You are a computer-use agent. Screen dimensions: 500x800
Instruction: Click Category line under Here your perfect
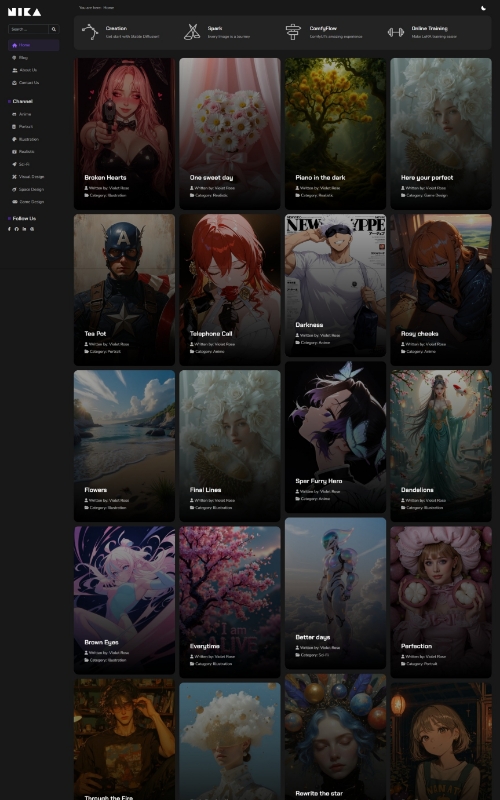coord(424,195)
